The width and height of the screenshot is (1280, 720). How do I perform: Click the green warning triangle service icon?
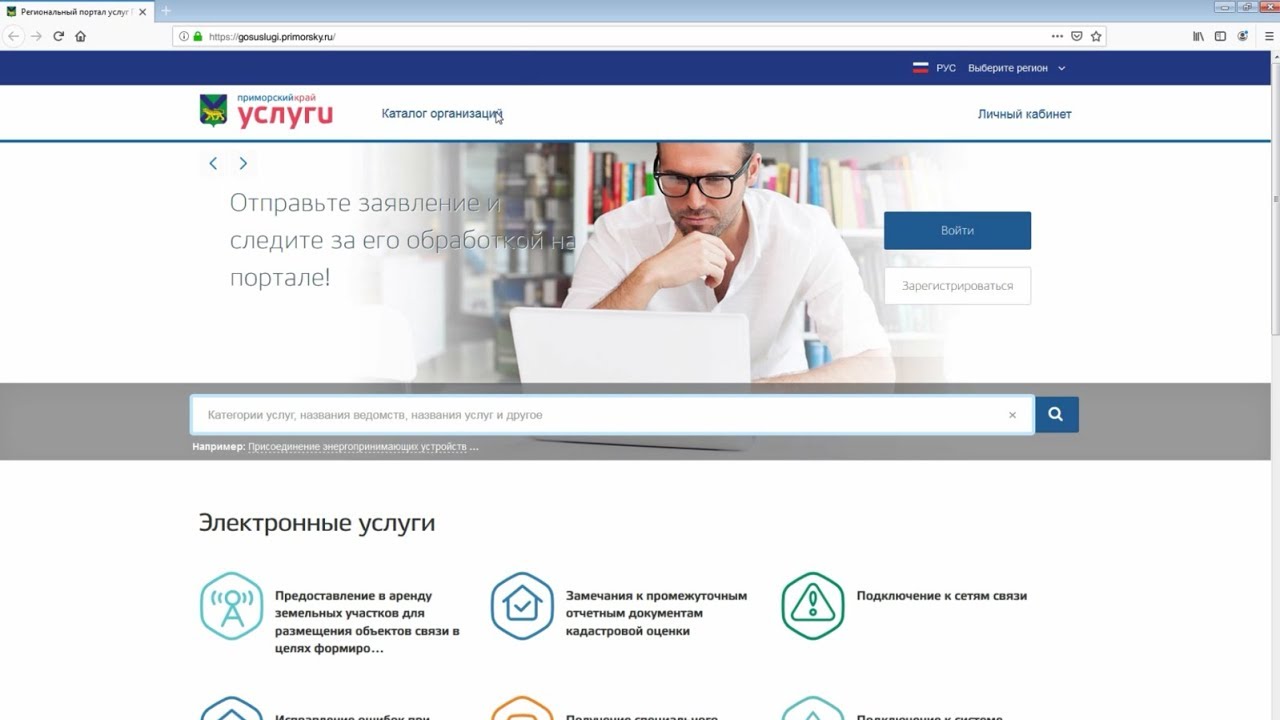(813, 606)
